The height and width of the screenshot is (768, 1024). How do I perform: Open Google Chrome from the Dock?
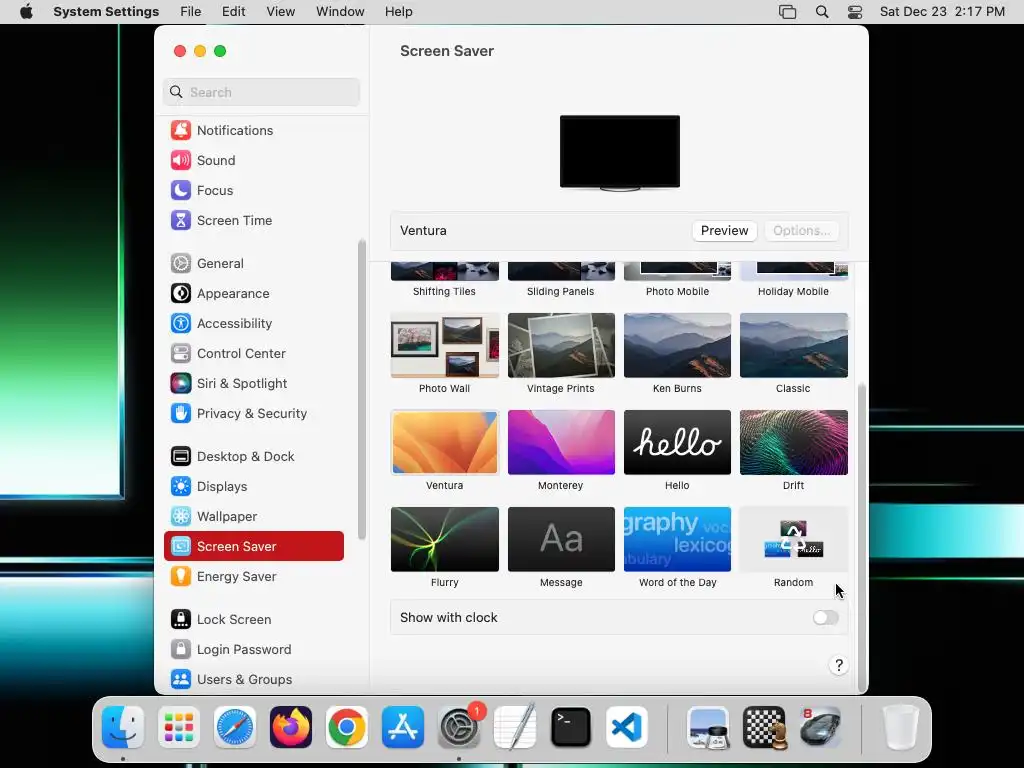tap(347, 727)
